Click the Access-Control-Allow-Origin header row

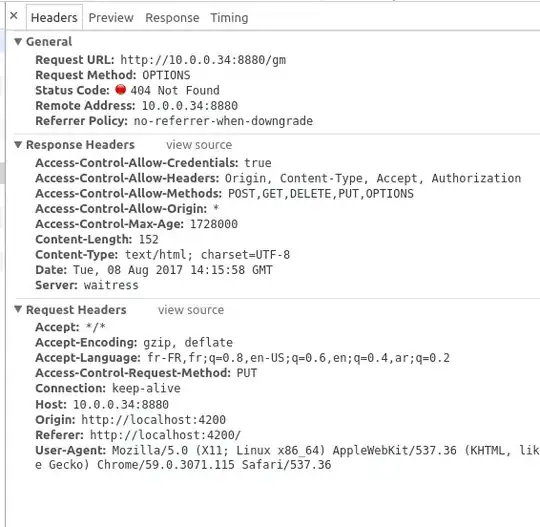(x=127, y=209)
